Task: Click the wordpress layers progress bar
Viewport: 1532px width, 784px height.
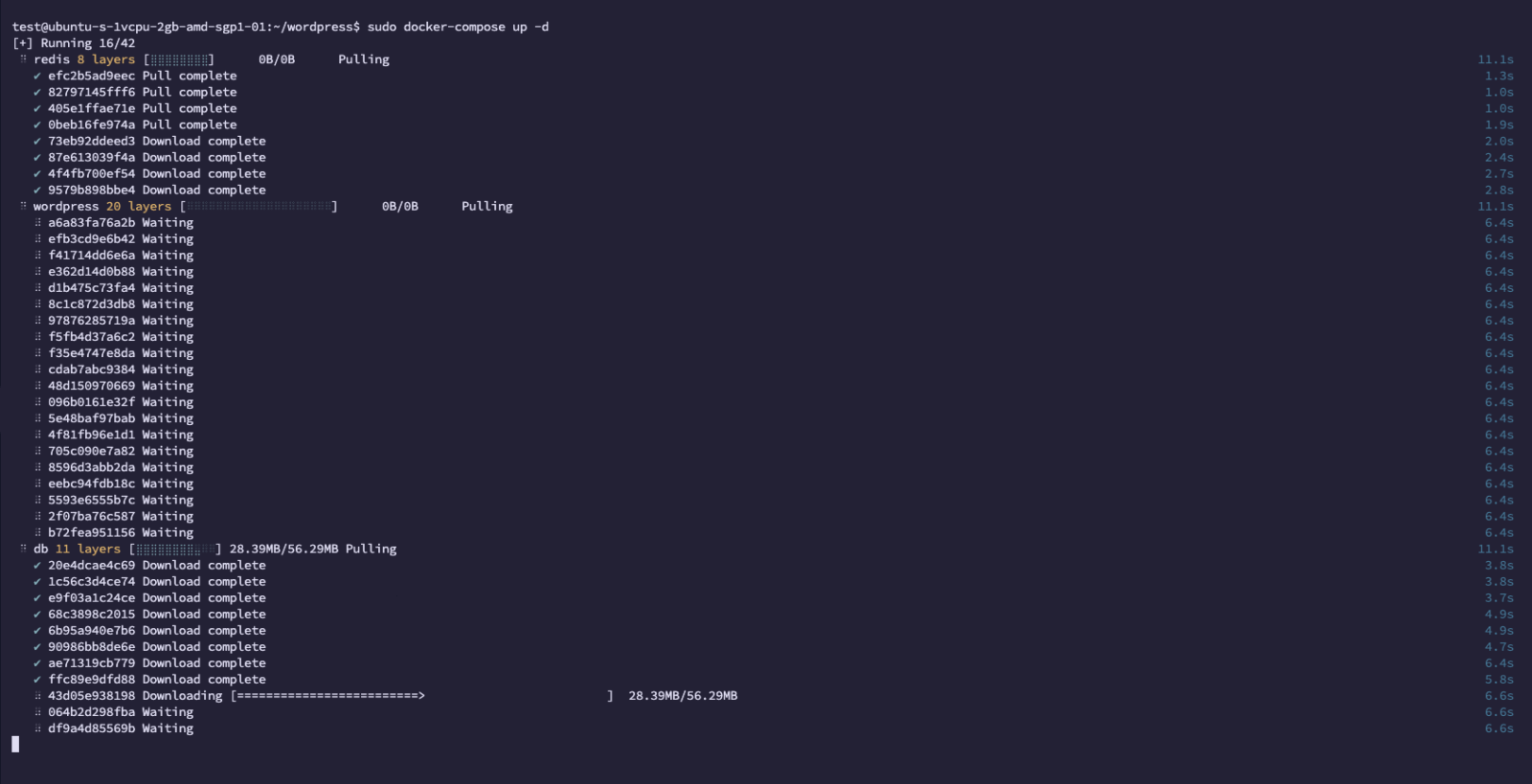Action: (x=259, y=207)
